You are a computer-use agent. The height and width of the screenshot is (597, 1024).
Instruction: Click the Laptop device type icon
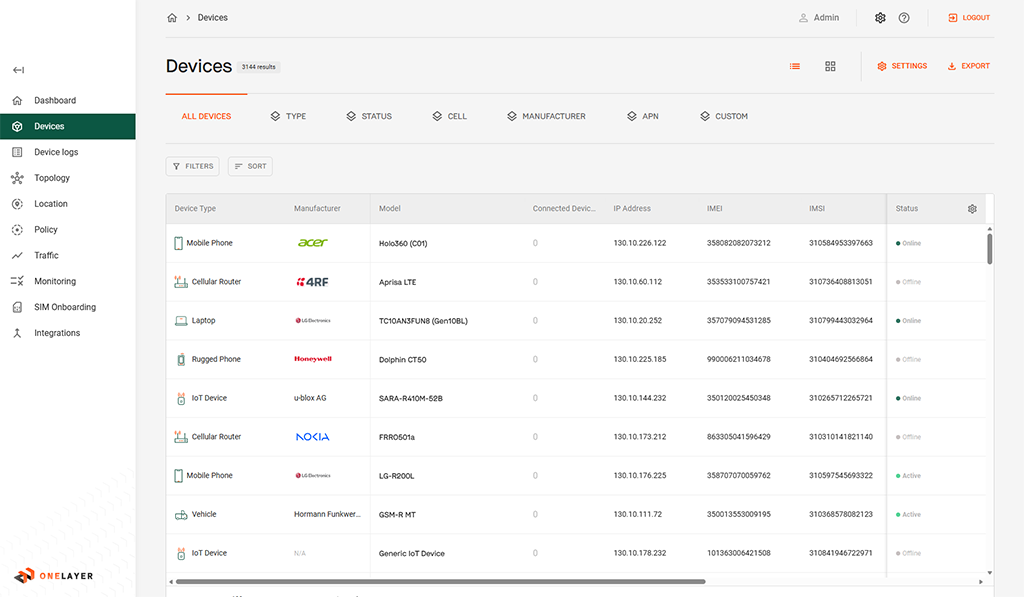coord(181,321)
